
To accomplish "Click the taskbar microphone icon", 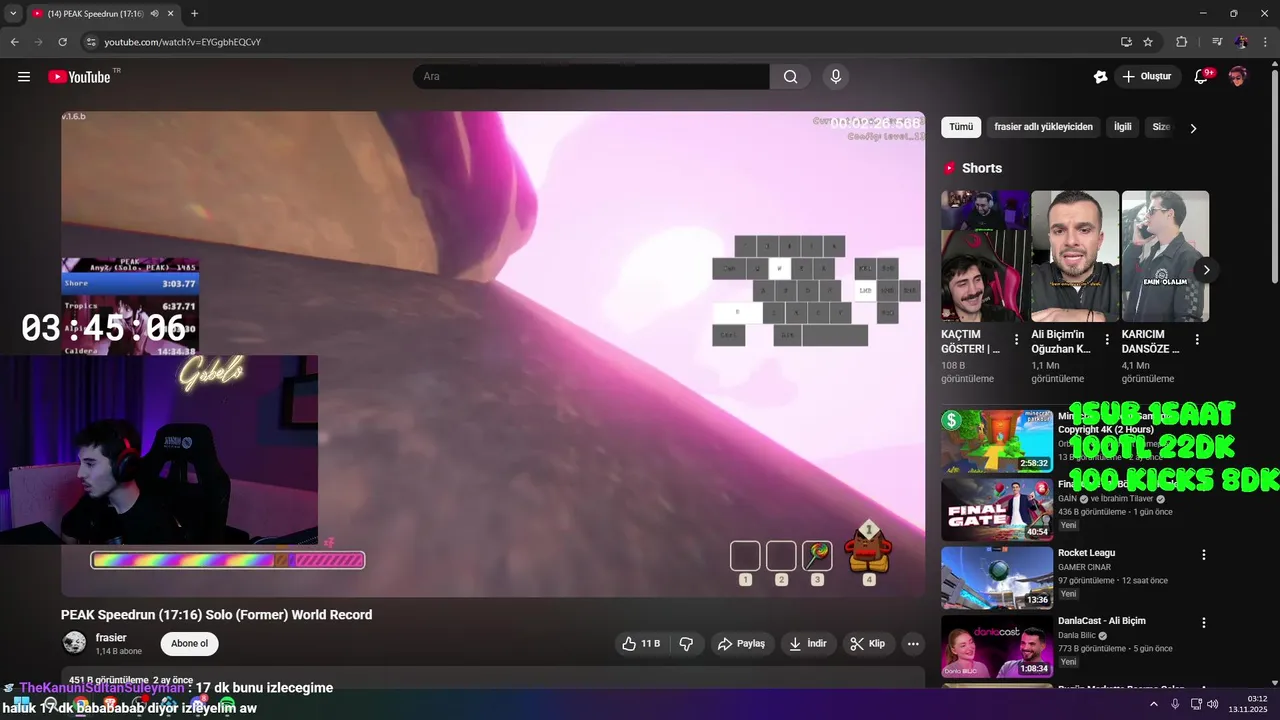I will (1175, 704).
